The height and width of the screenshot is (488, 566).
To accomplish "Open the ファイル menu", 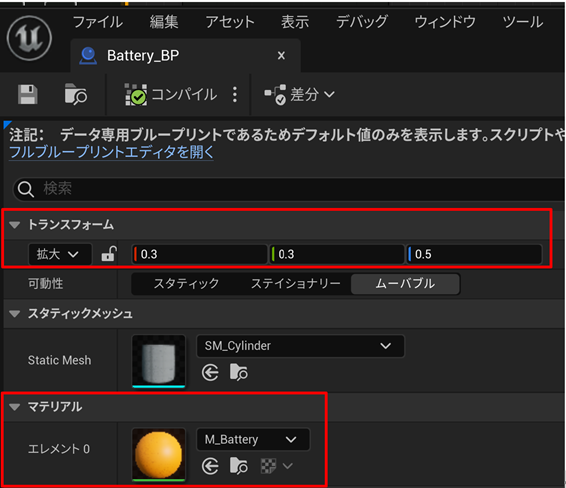I will [x=98, y=22].
